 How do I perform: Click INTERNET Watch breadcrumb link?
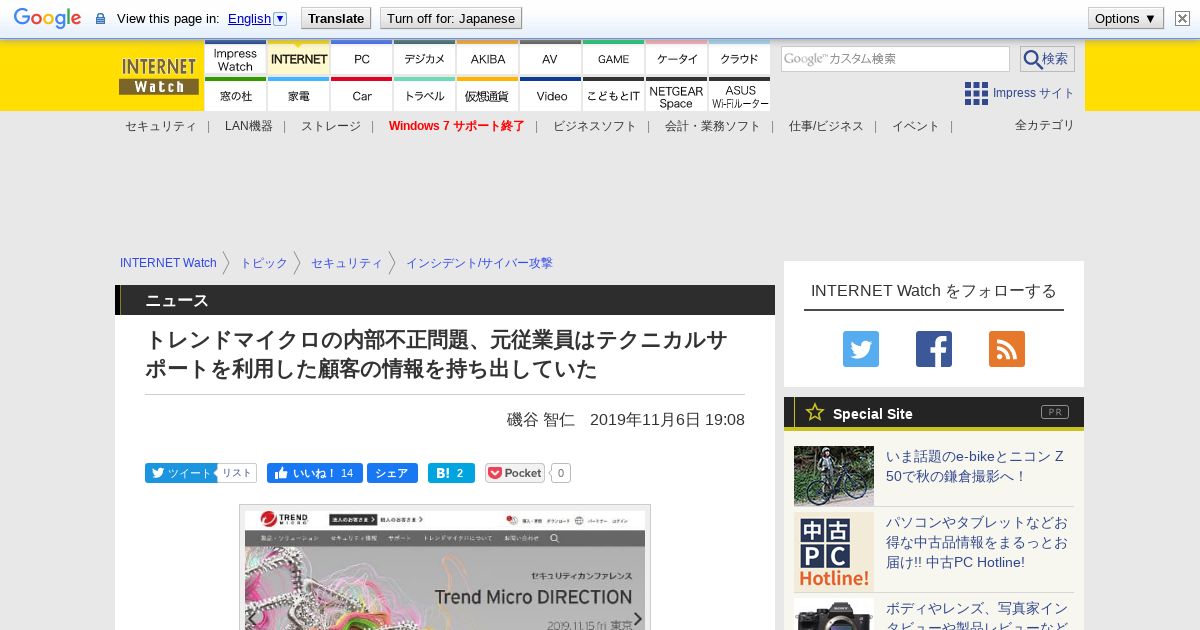[x=168, y=263]
